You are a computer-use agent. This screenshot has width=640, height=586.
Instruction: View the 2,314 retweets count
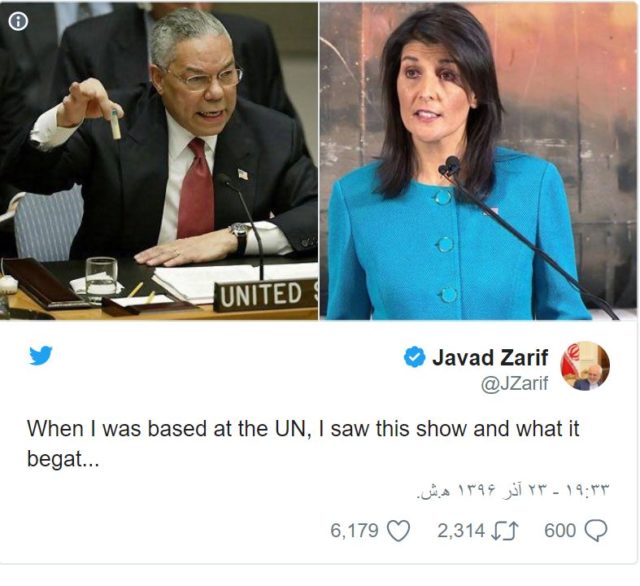click(x=461, y=531)
